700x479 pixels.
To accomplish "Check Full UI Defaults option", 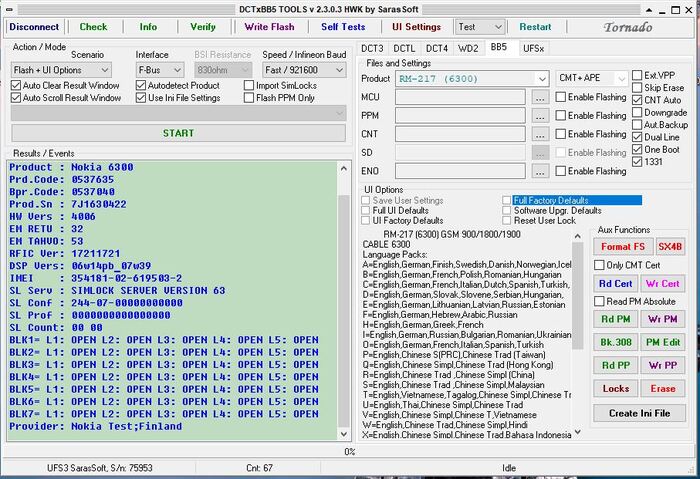I will (366, 210).
